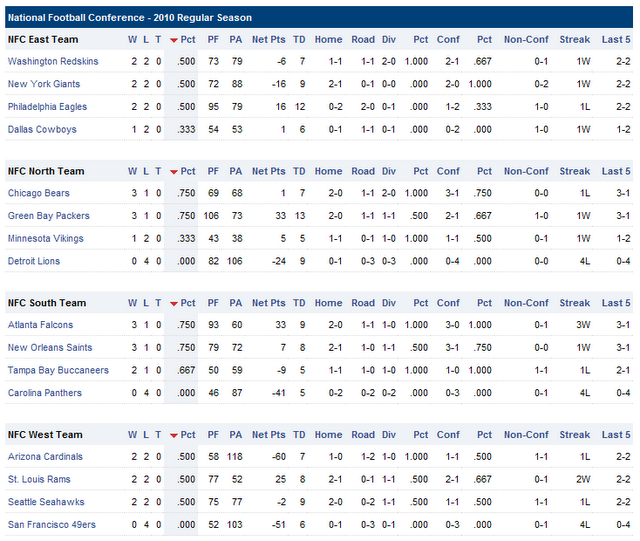Click the red sort arrow in NFC West header
Image resolution: width=640 pixels, height=541 pixels.
pos(174,436)
